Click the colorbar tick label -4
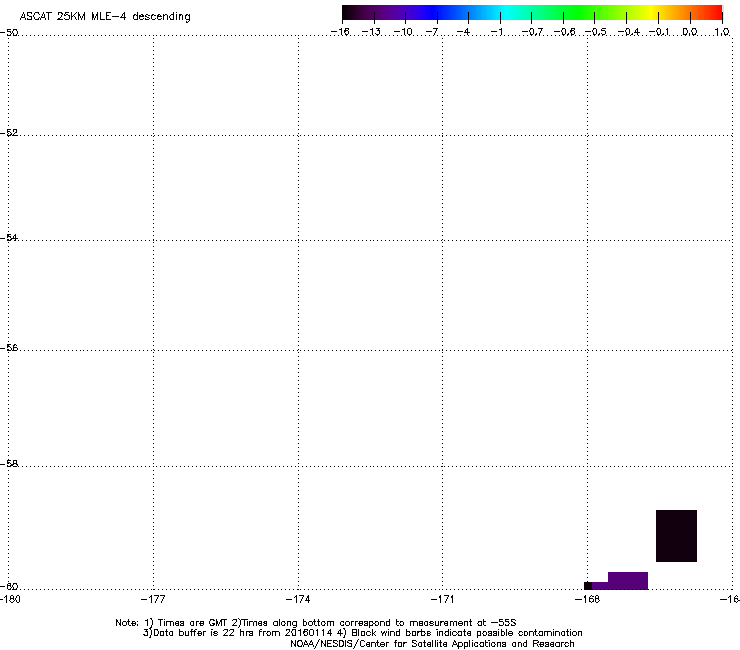 tap(463, 32)
